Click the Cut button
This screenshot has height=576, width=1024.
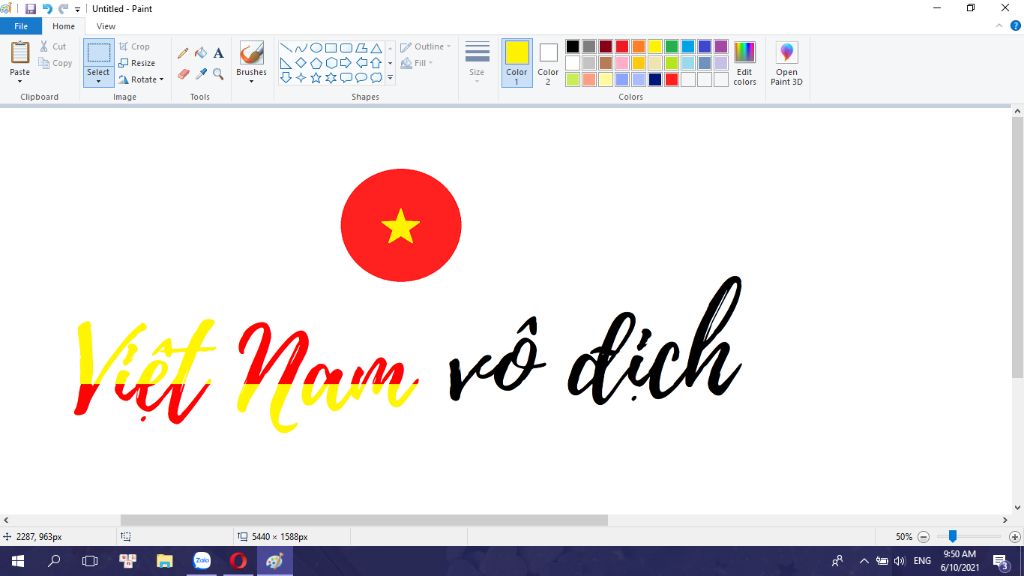[52, 46]
